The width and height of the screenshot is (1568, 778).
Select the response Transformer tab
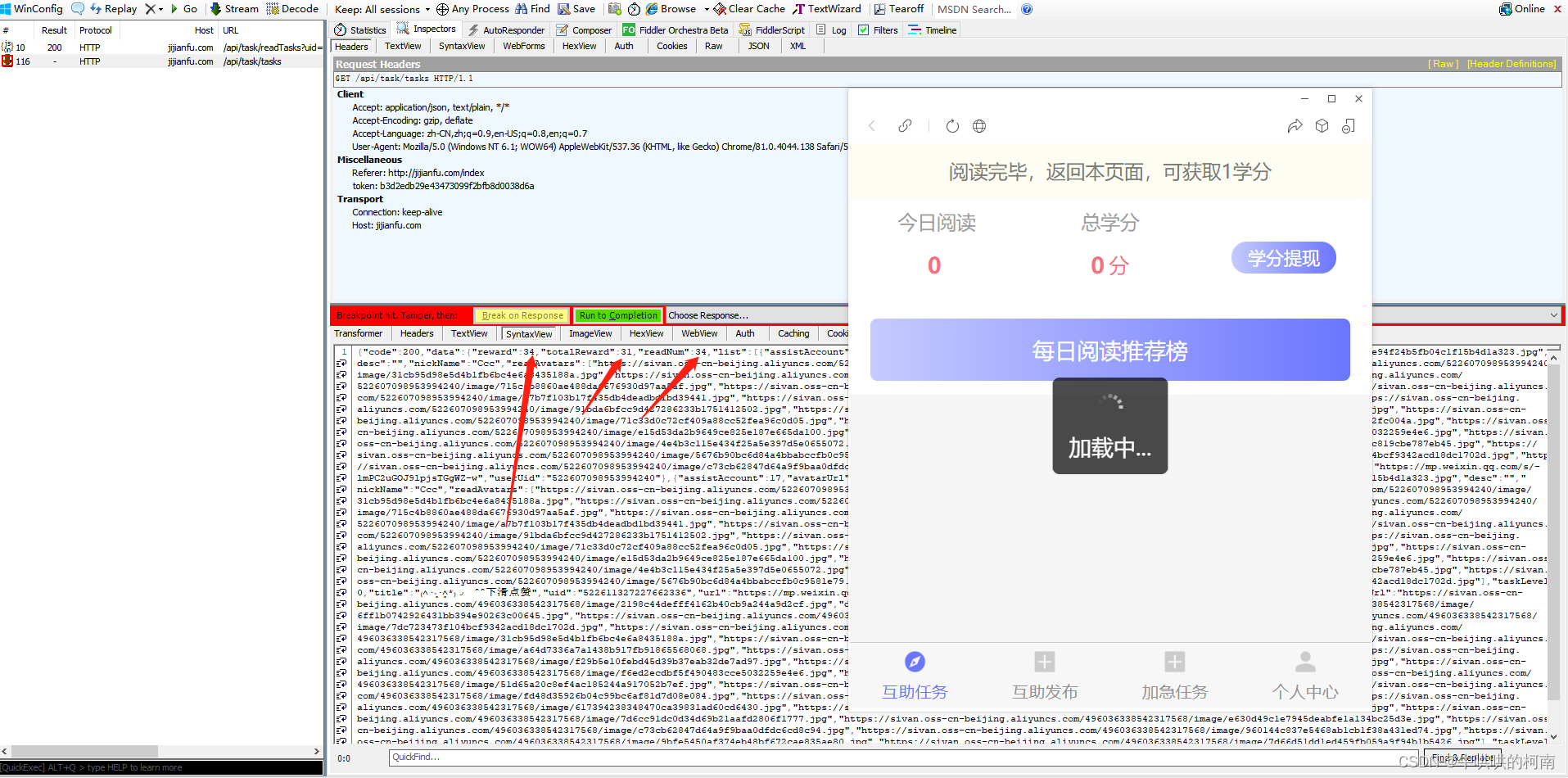tap(358, 333)
